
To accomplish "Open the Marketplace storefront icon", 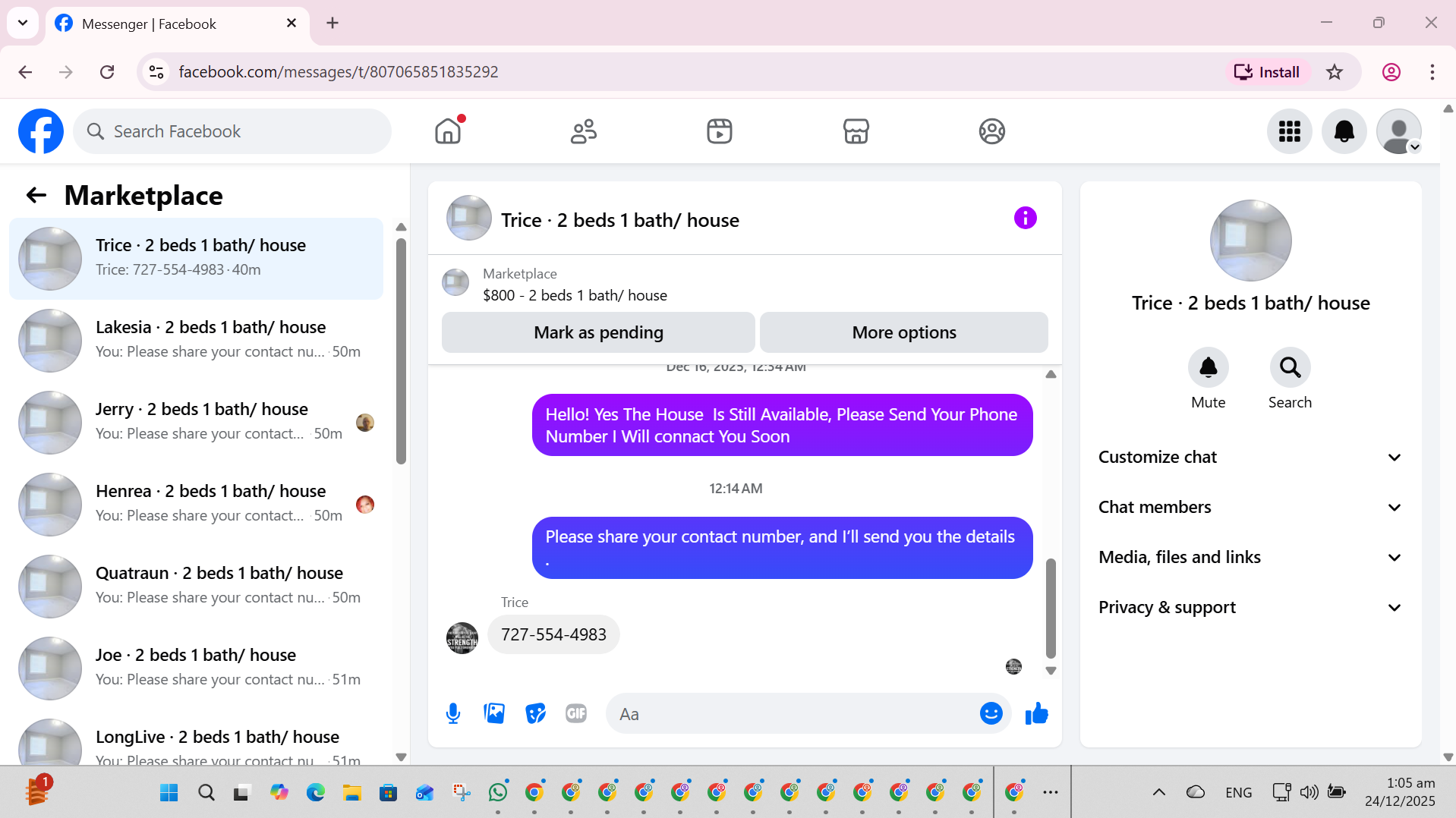I will (x=856, y=131).
